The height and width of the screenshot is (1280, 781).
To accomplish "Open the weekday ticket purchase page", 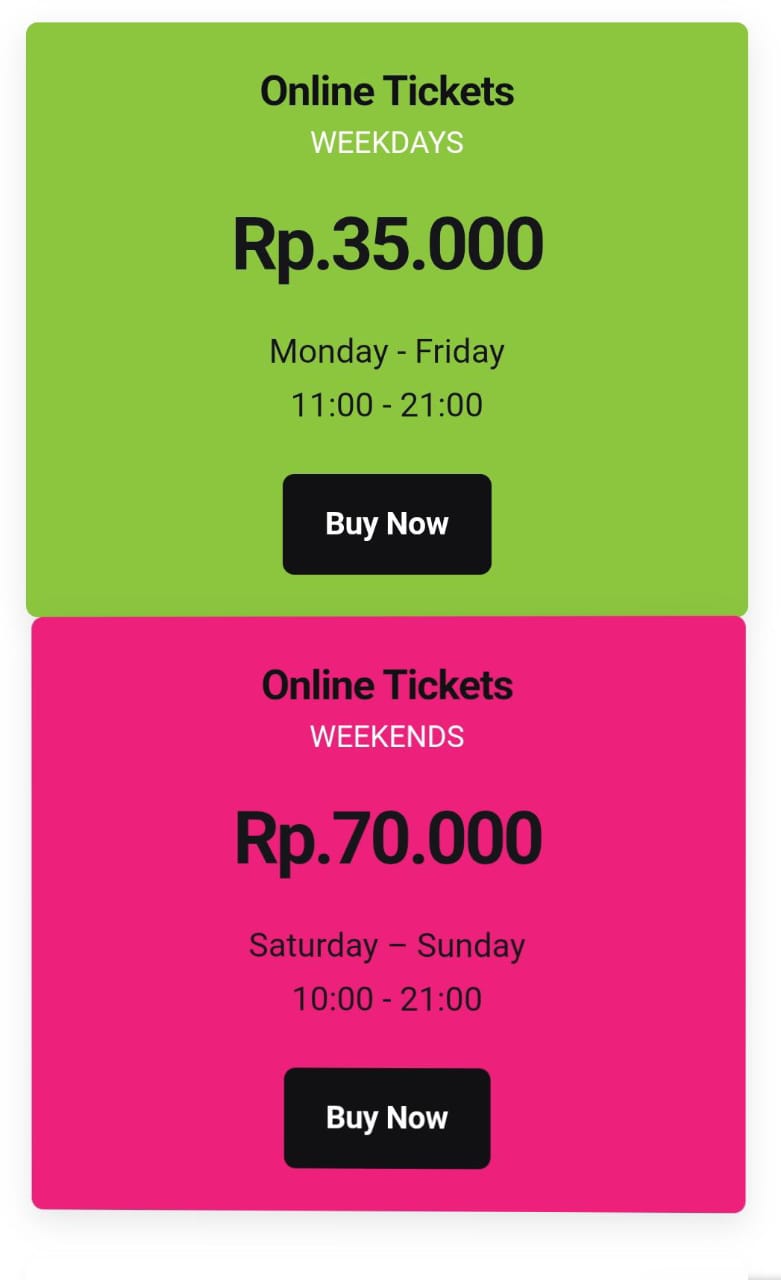I will [x=387, y=523].
